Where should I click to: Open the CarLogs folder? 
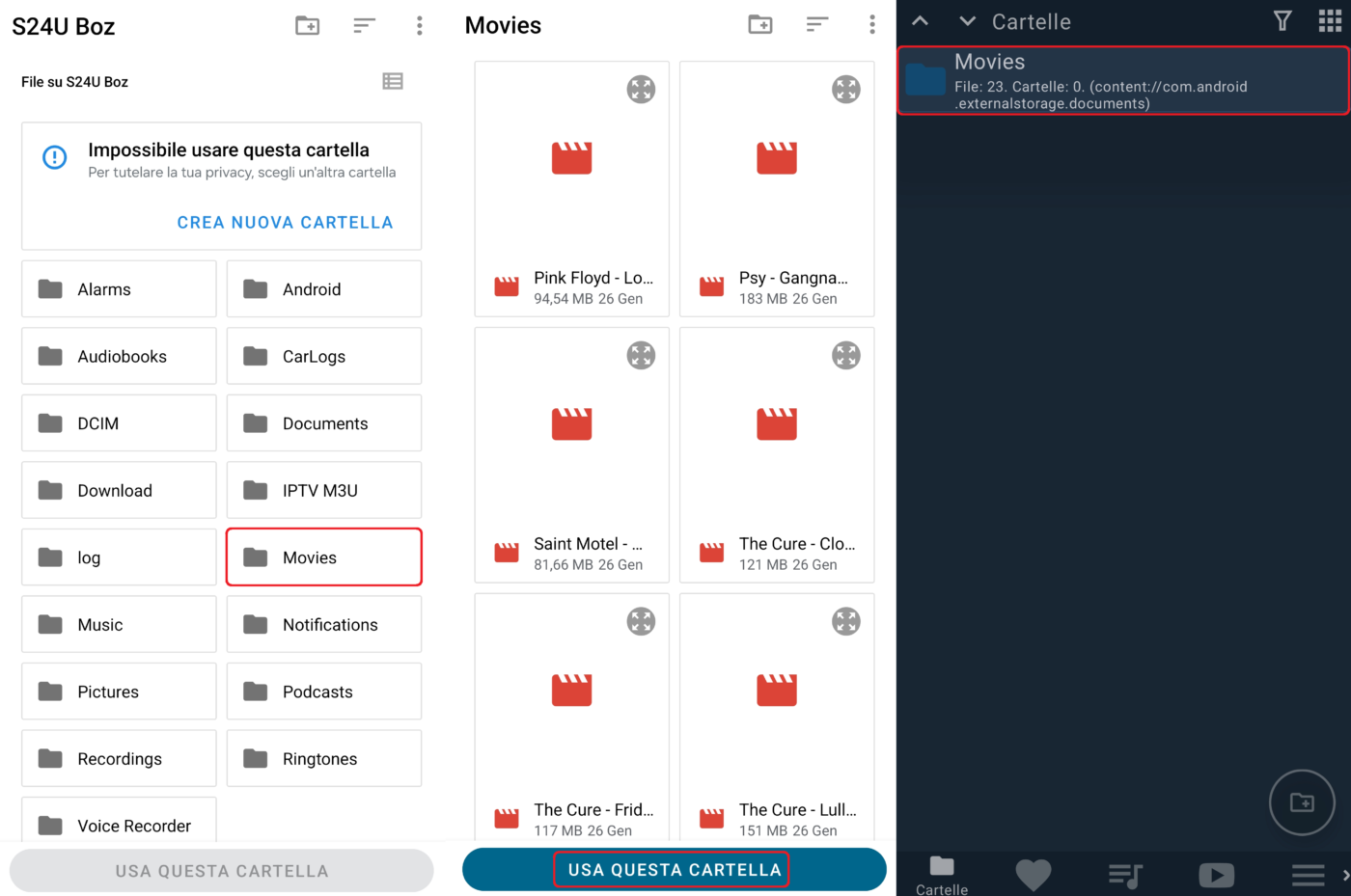[324, 356]
